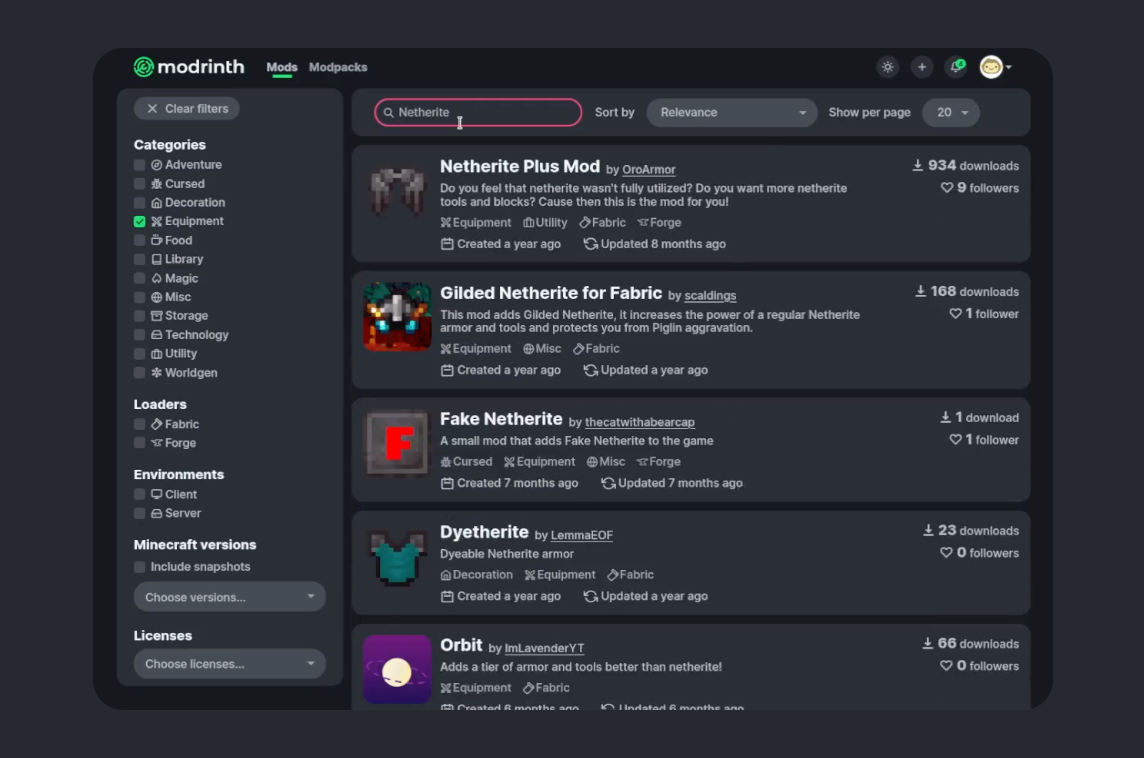Open the Fake Netherite title link

coord(501,419)
